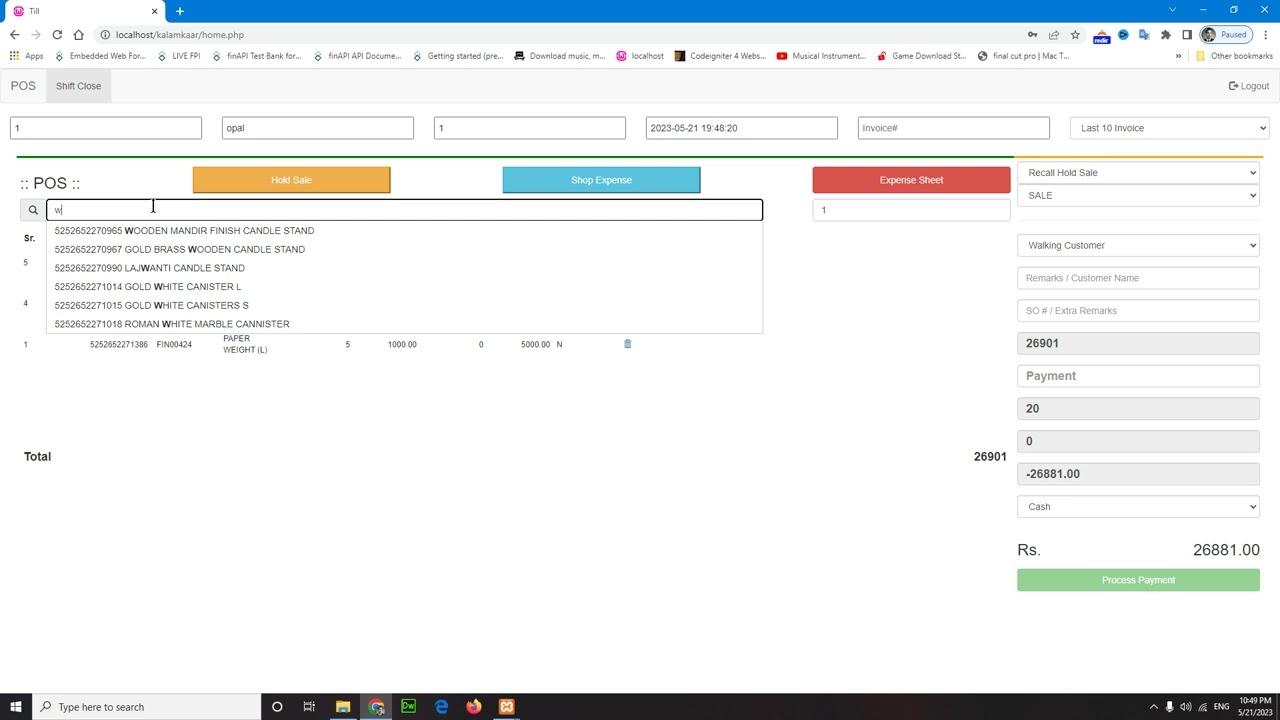Open Dreamweaver from the taskbar

tap(408, 707)
